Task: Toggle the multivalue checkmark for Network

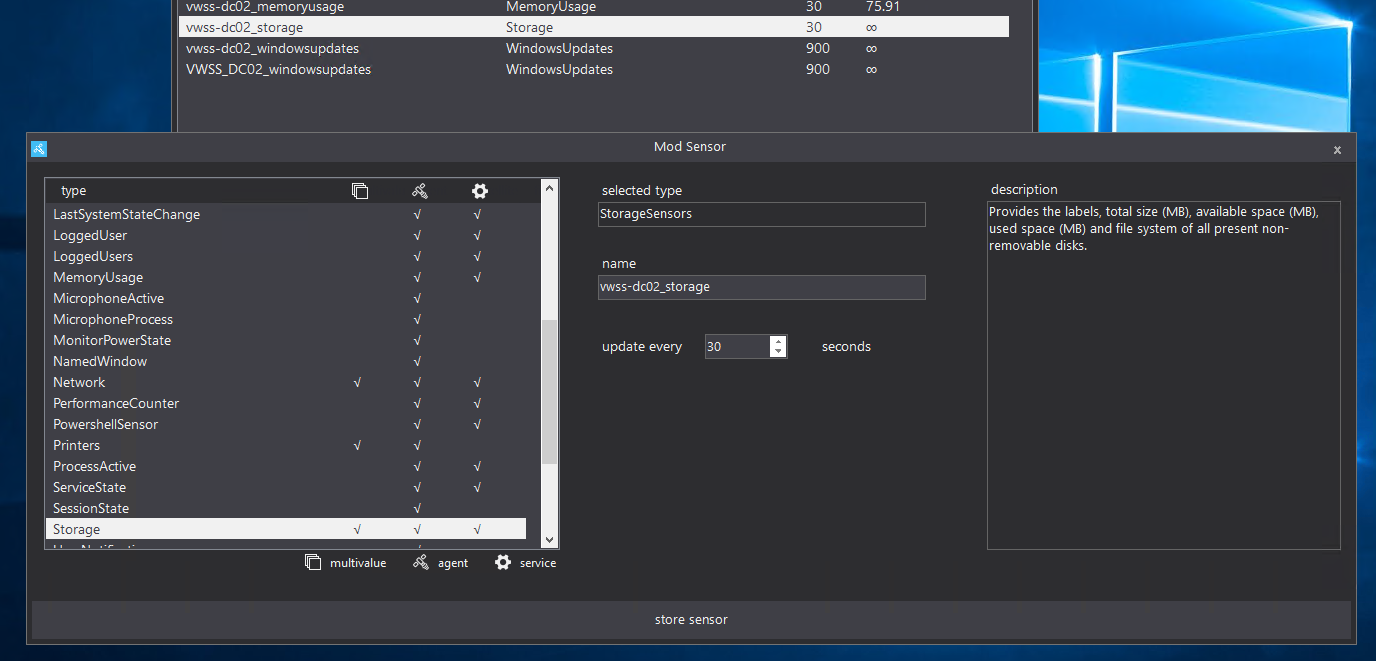Action: click(357, 382)
